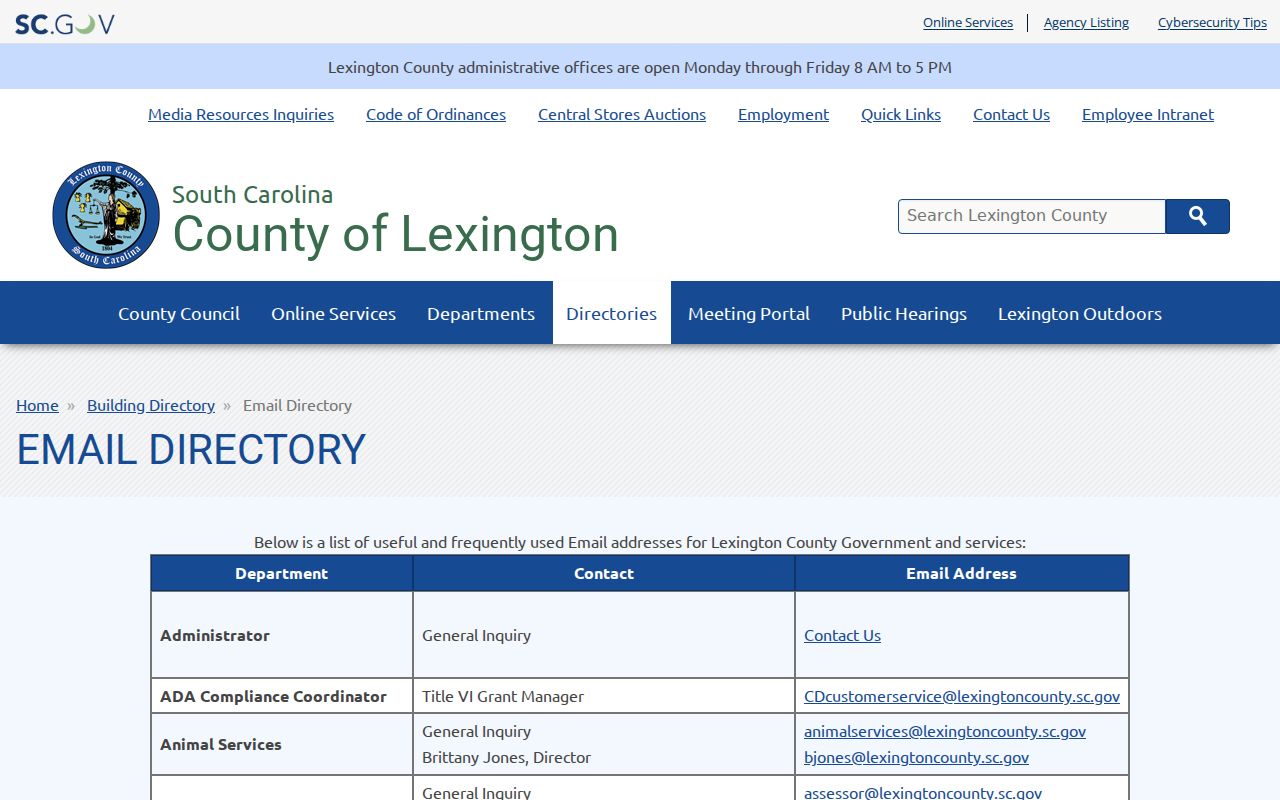
Task: Click the administrative offices hours banner
Action: coord(640,67)
